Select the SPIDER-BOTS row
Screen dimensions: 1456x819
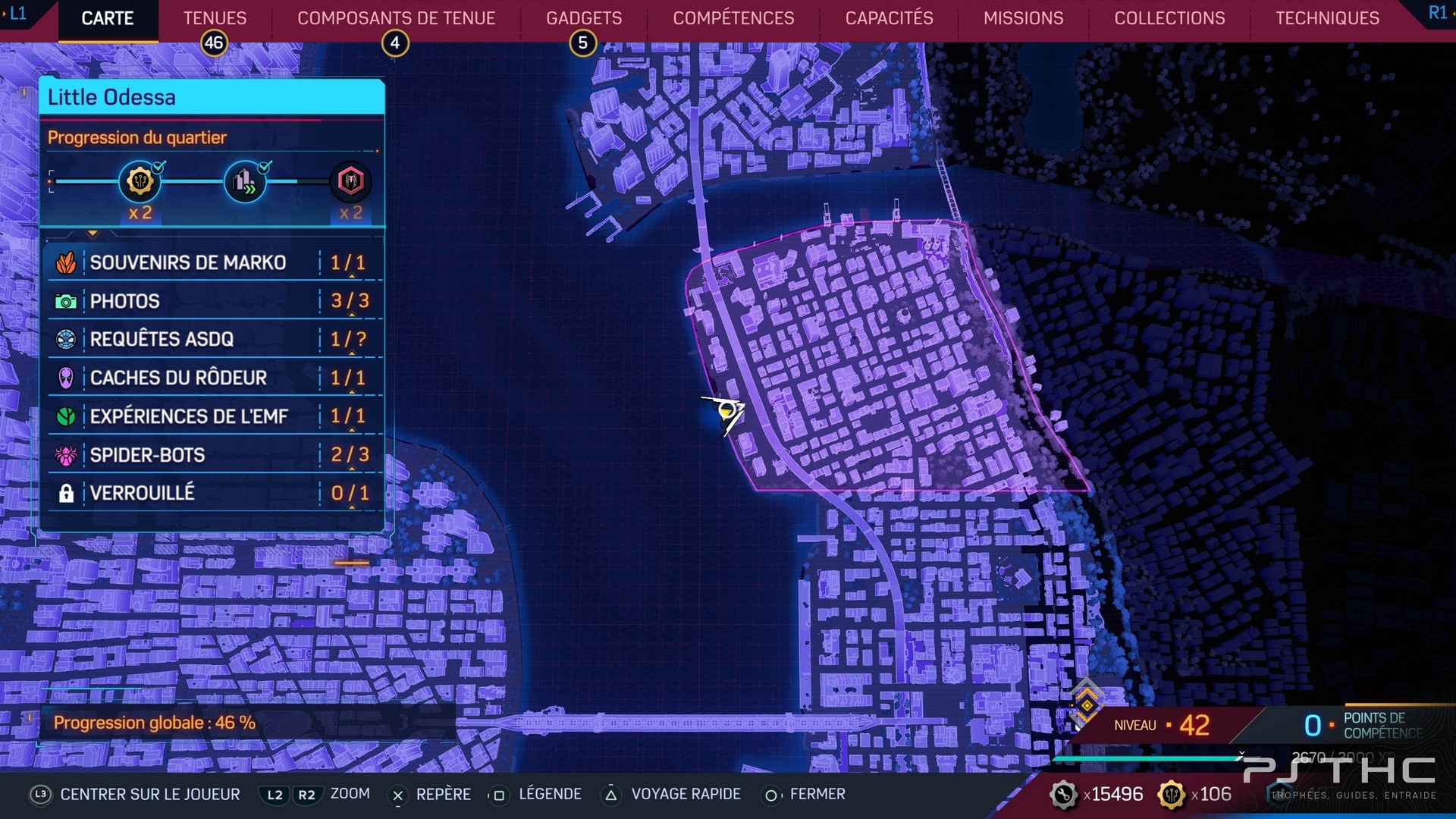[x=215, y=455]
